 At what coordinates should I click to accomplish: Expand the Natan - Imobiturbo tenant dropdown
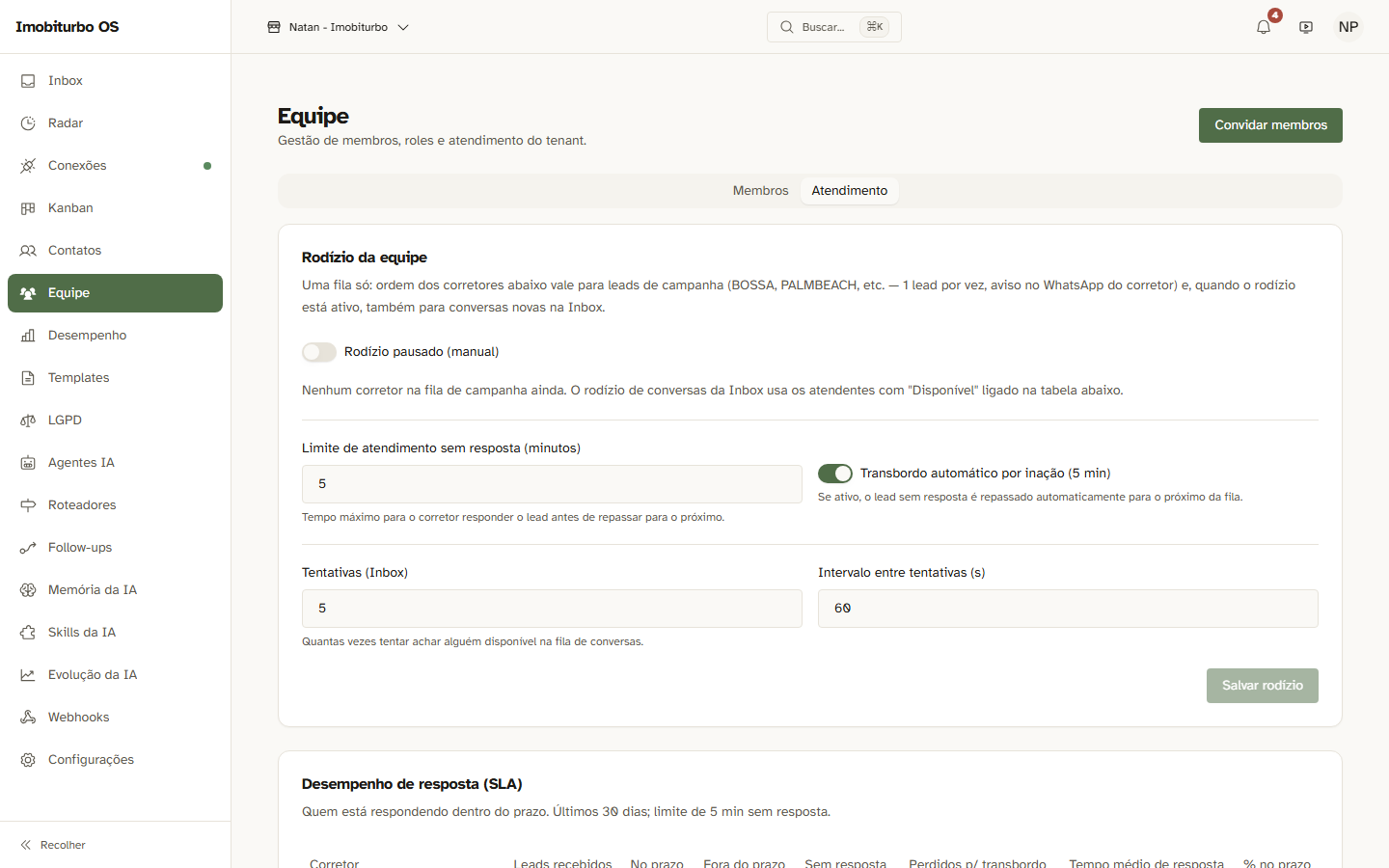(x=338, y=27)
